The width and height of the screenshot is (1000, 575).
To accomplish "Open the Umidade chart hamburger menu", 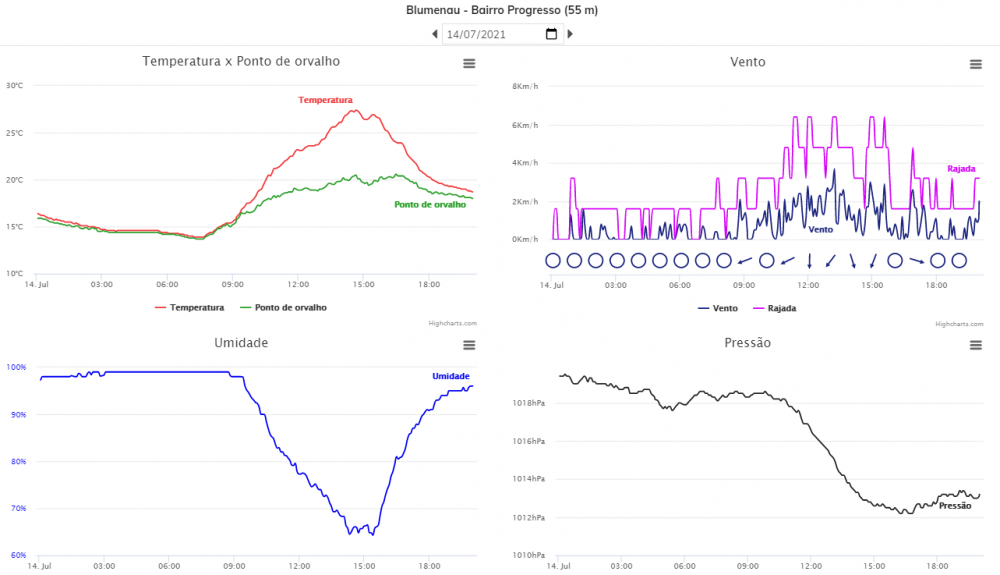I will tap(469, 345).
